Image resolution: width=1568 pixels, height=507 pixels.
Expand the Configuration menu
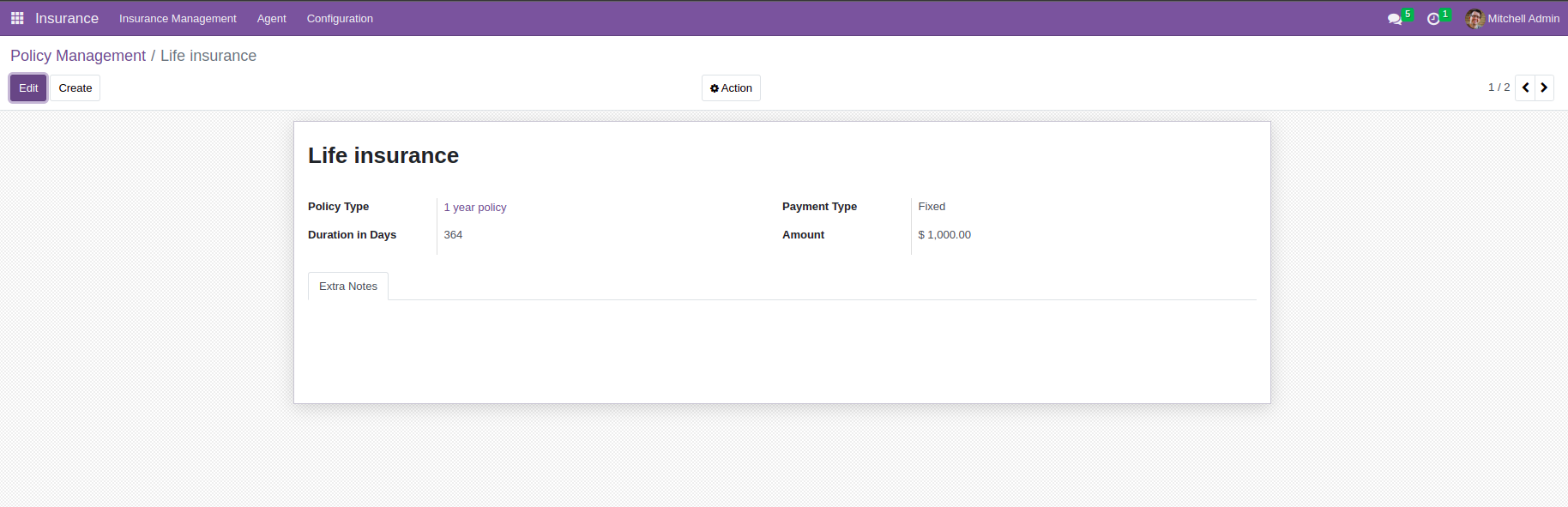coord(340,19)
